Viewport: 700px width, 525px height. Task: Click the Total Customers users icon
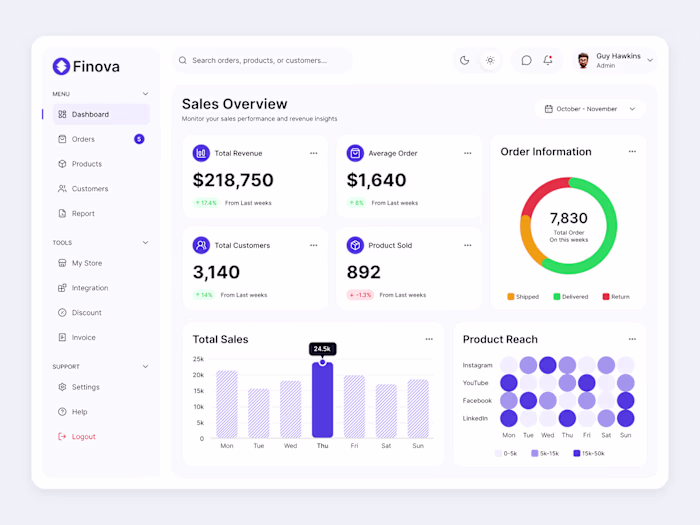coord(201,245)
